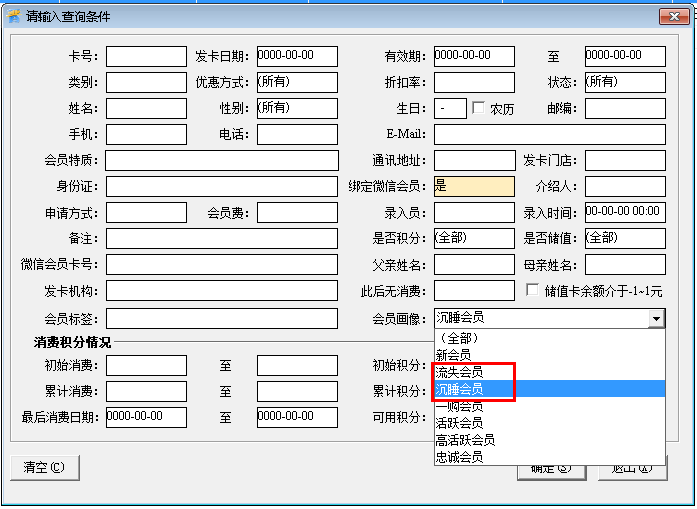The image size is (697, 509).
Task: Tick the 储值卡余额介于-1~1元 checkbox
Action: point(533,291)
